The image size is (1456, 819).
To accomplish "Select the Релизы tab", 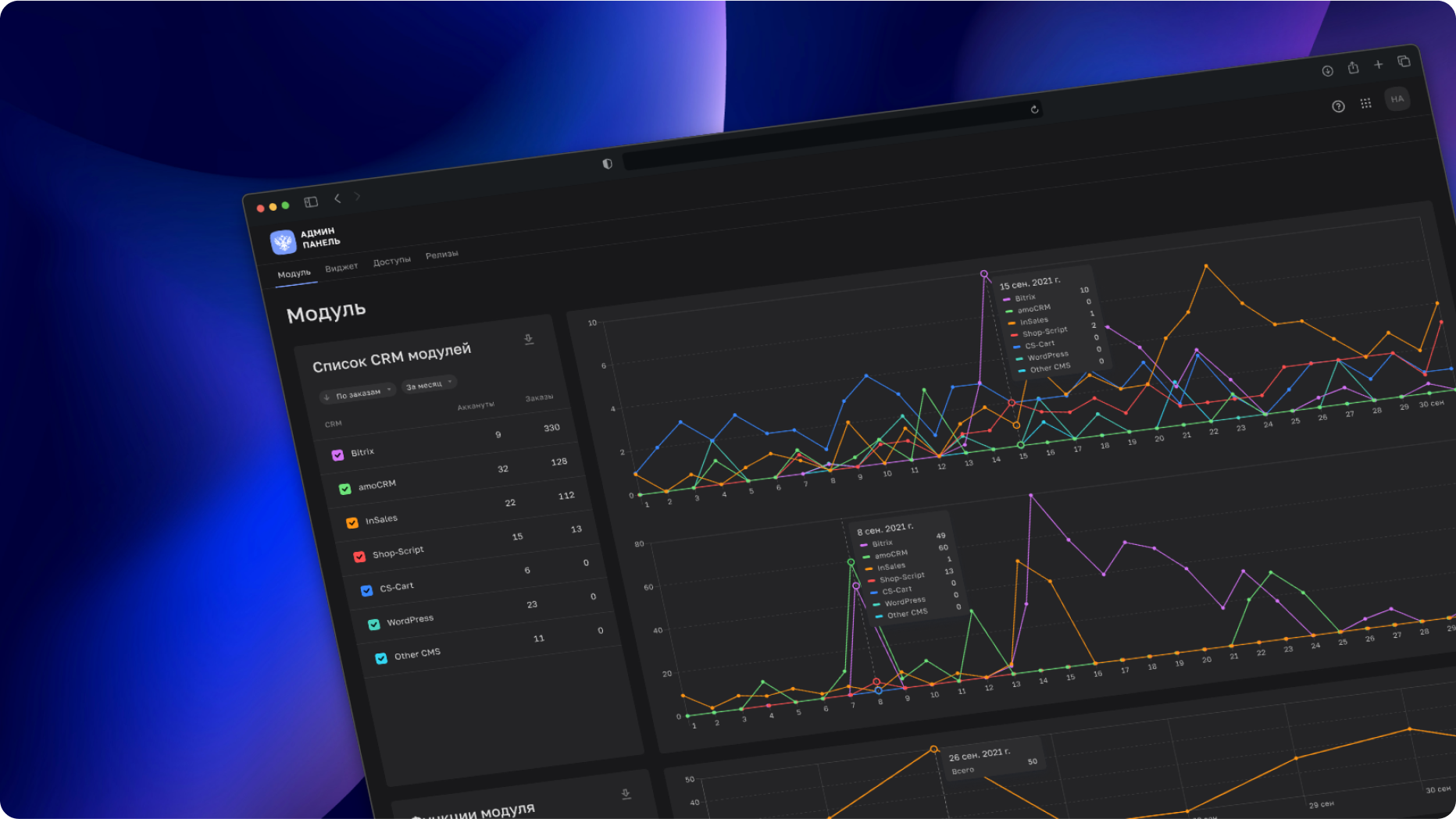I will tap(441, 255).
